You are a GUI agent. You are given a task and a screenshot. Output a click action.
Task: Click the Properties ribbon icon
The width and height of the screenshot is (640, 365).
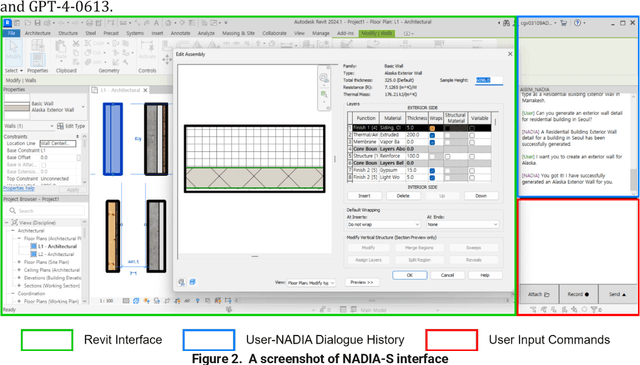[38, 59]
